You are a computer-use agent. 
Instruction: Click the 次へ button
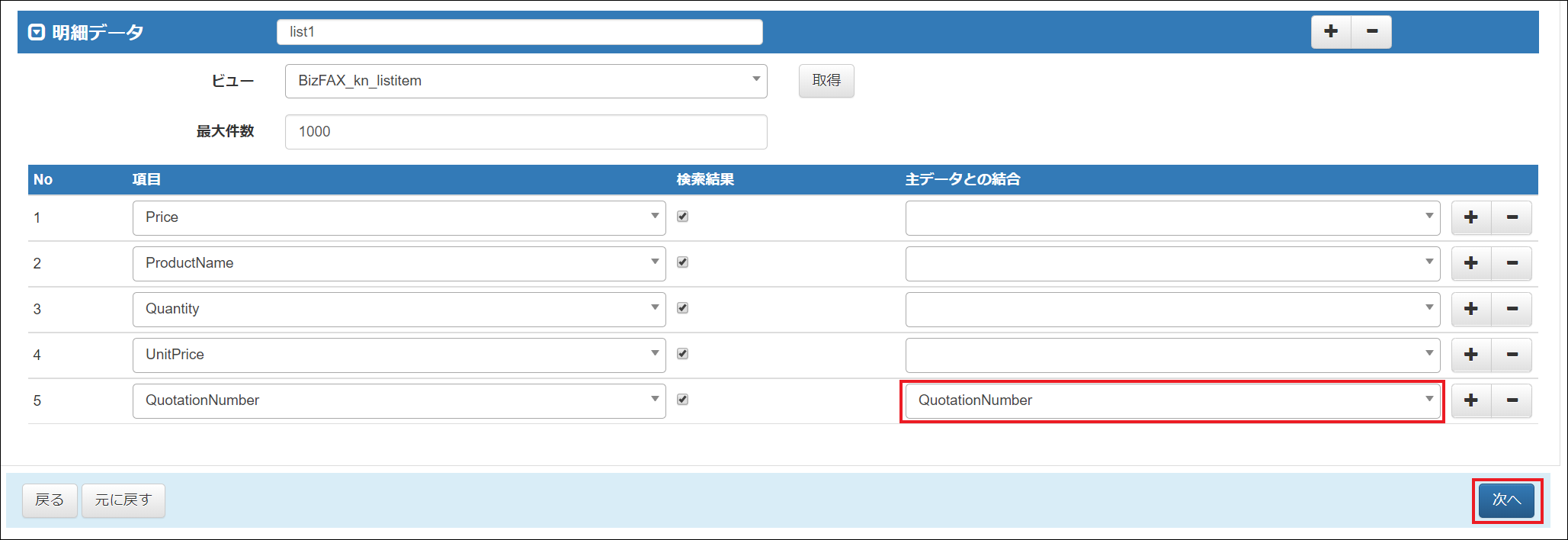1506,500
